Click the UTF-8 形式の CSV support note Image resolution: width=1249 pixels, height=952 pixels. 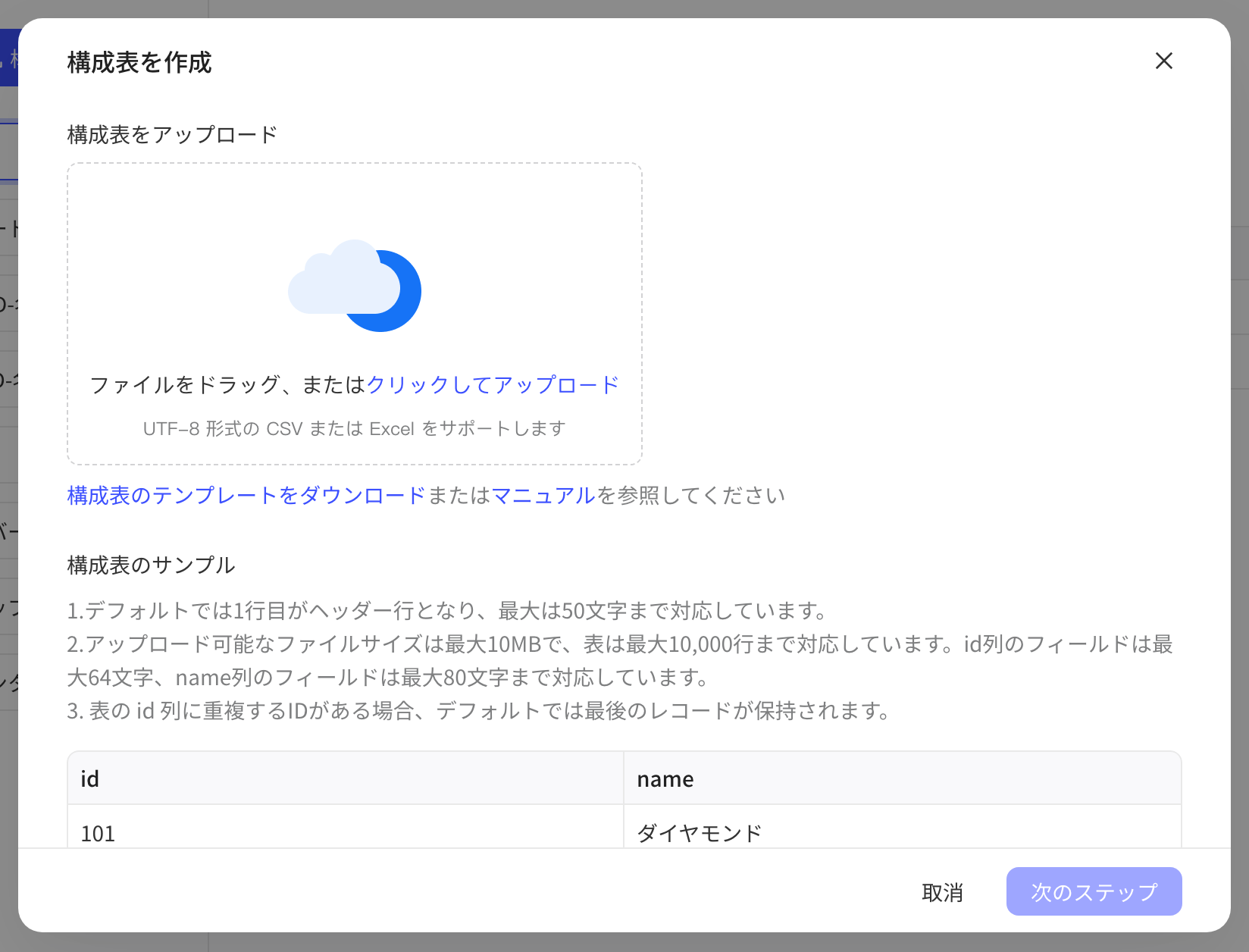click(x=354, y=429)
